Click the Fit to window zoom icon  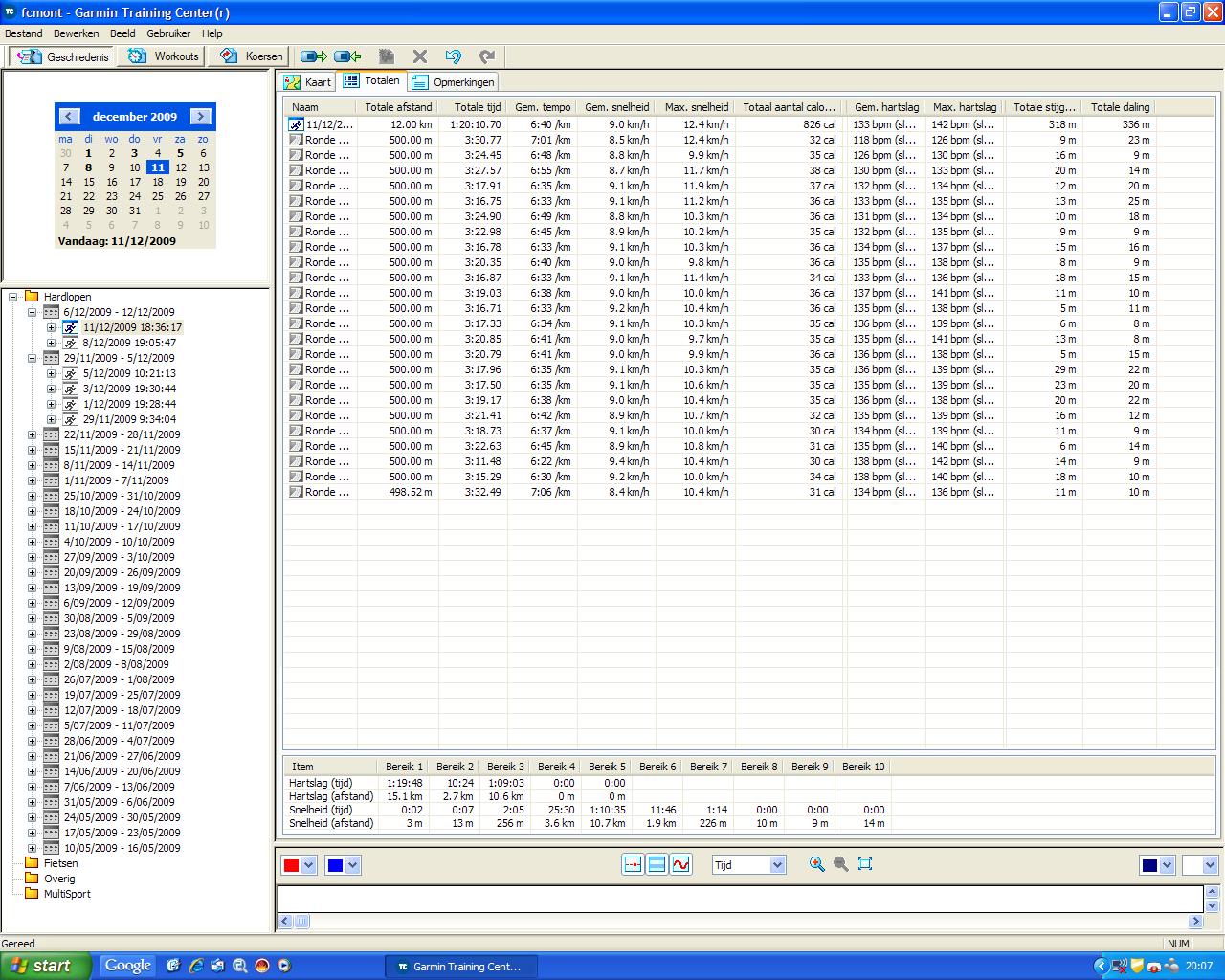(x=865, y=864)
